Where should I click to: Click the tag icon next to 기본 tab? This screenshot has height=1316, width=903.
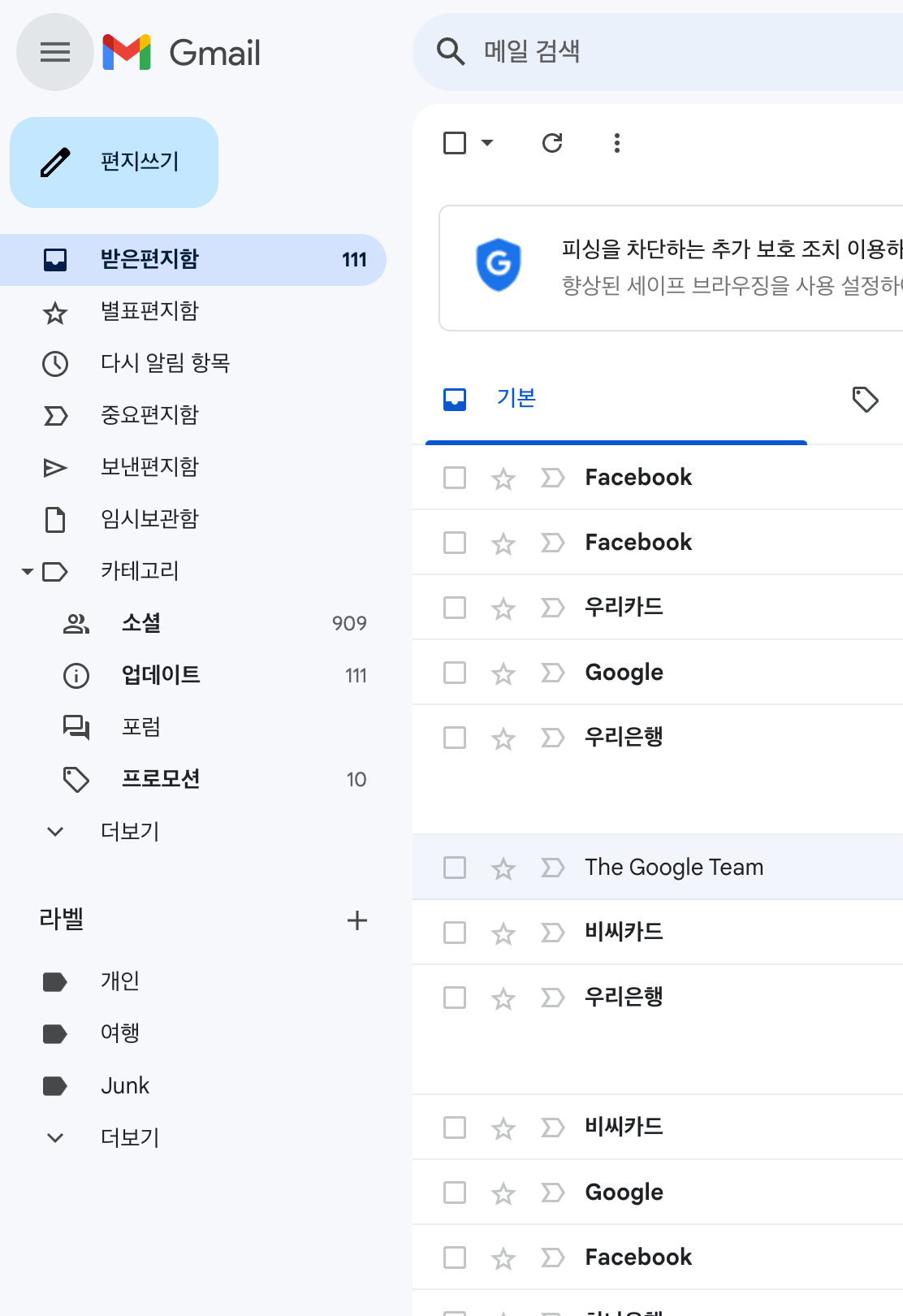click(x=866, y=399)
